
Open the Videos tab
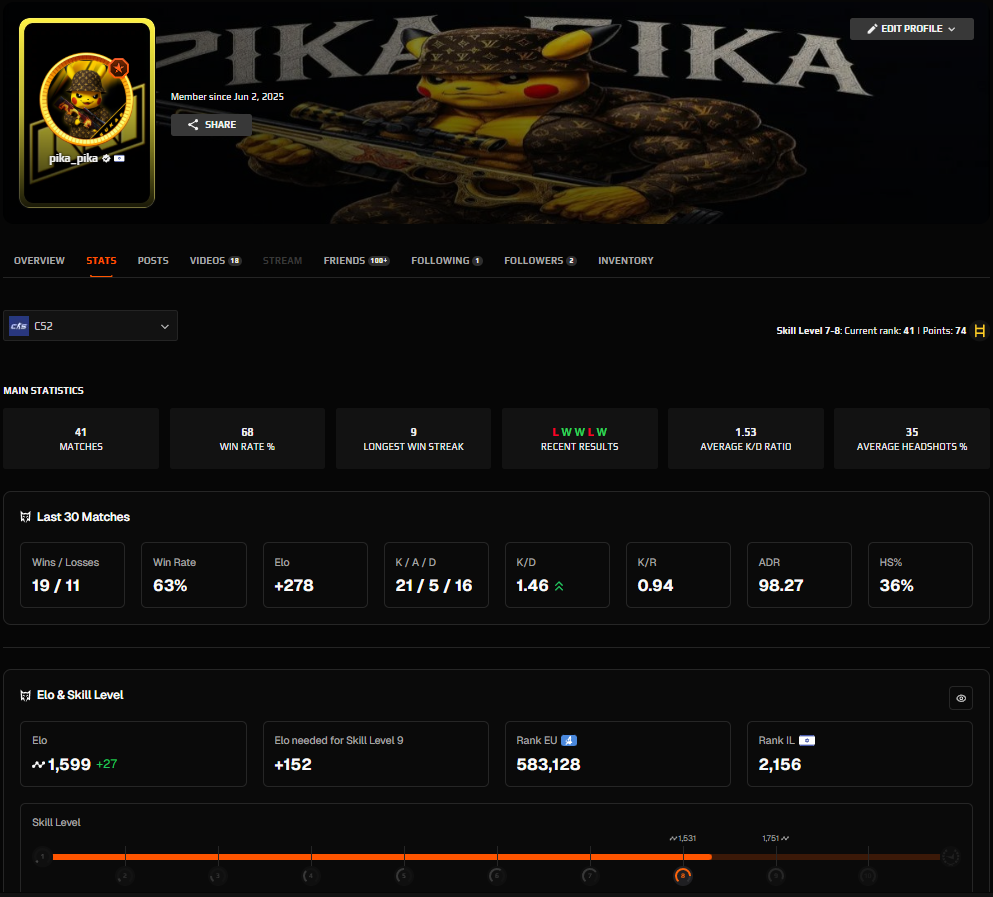click(x=215, y=261)
